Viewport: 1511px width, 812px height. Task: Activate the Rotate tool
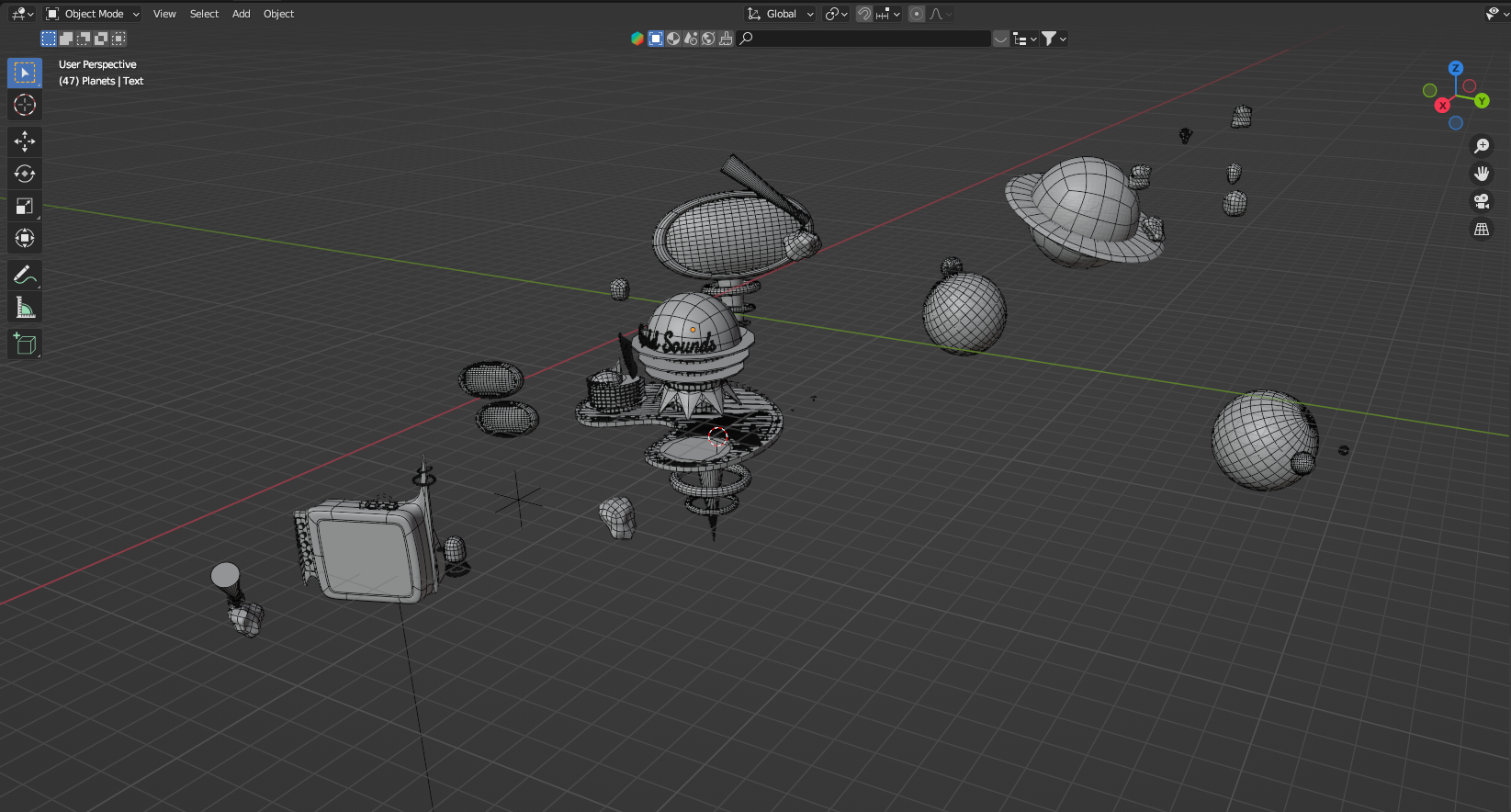(x=25, y=174)
